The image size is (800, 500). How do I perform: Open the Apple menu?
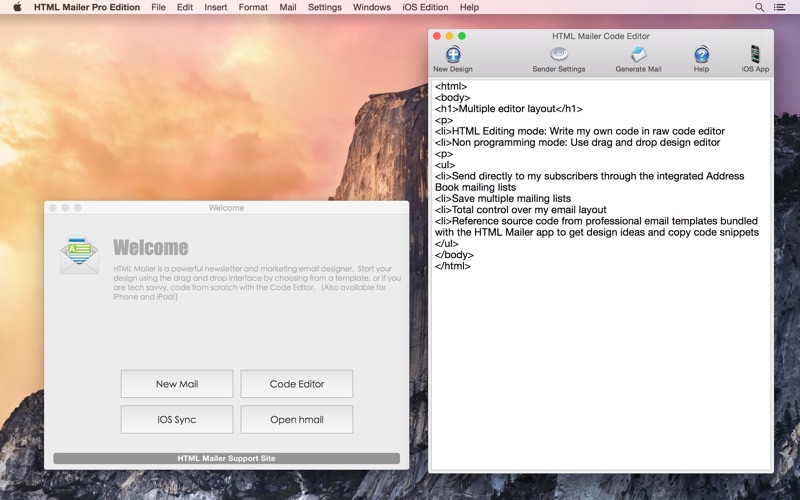[x=17, y=7]
